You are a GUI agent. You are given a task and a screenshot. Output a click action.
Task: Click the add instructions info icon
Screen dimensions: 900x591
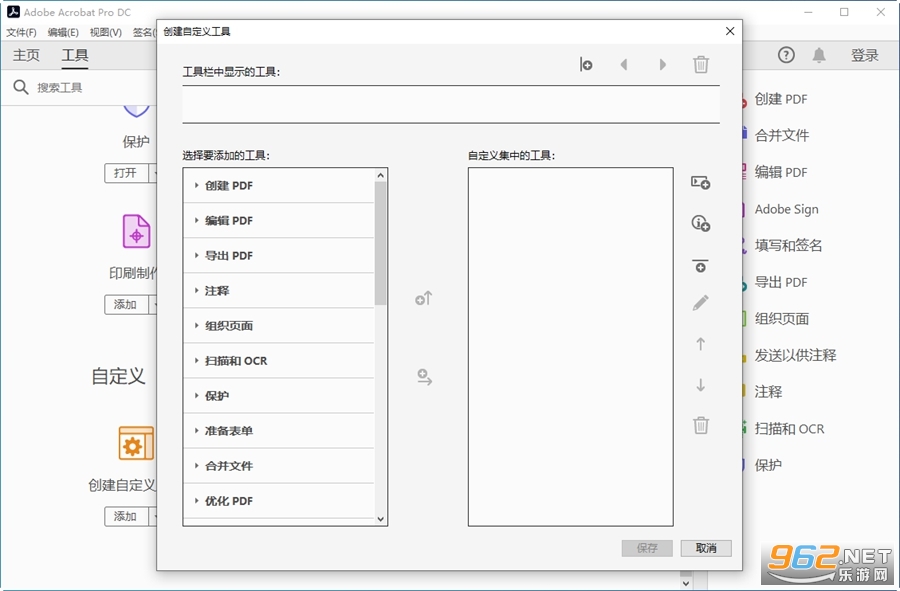(x=700, y=223)
